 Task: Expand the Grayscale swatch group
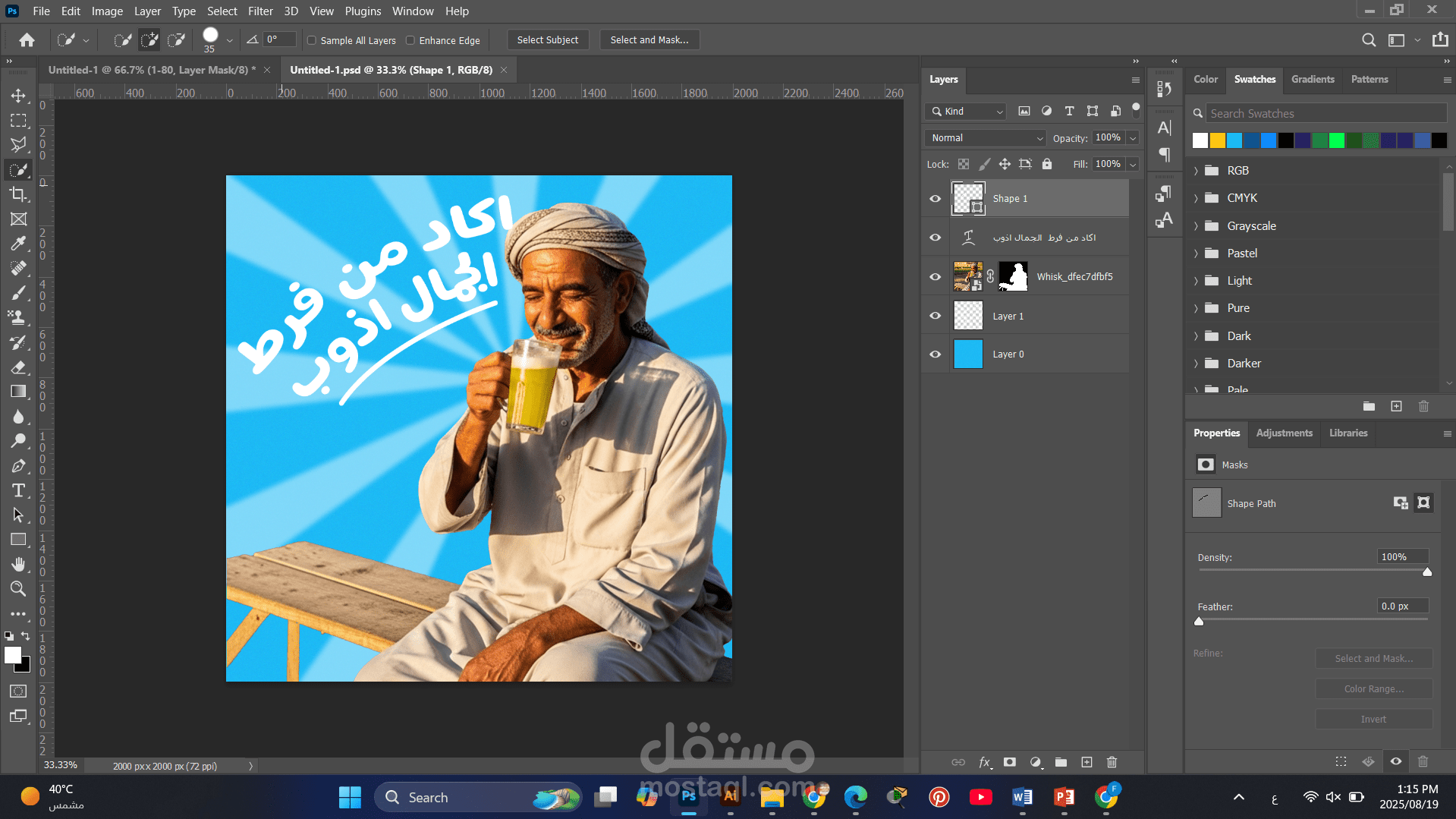coord(1196,226)
